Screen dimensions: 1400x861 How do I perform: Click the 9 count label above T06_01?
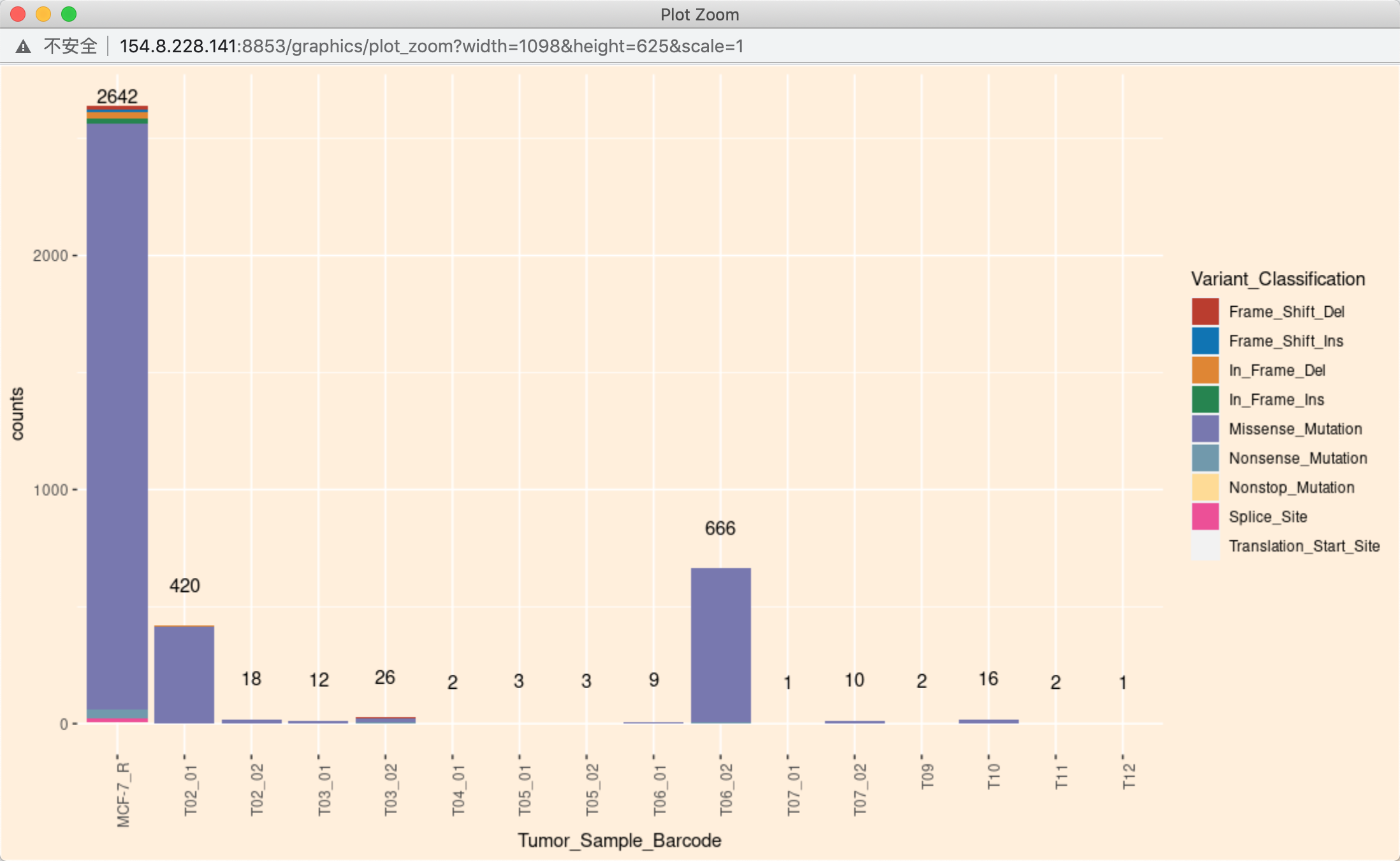[654, 680]
